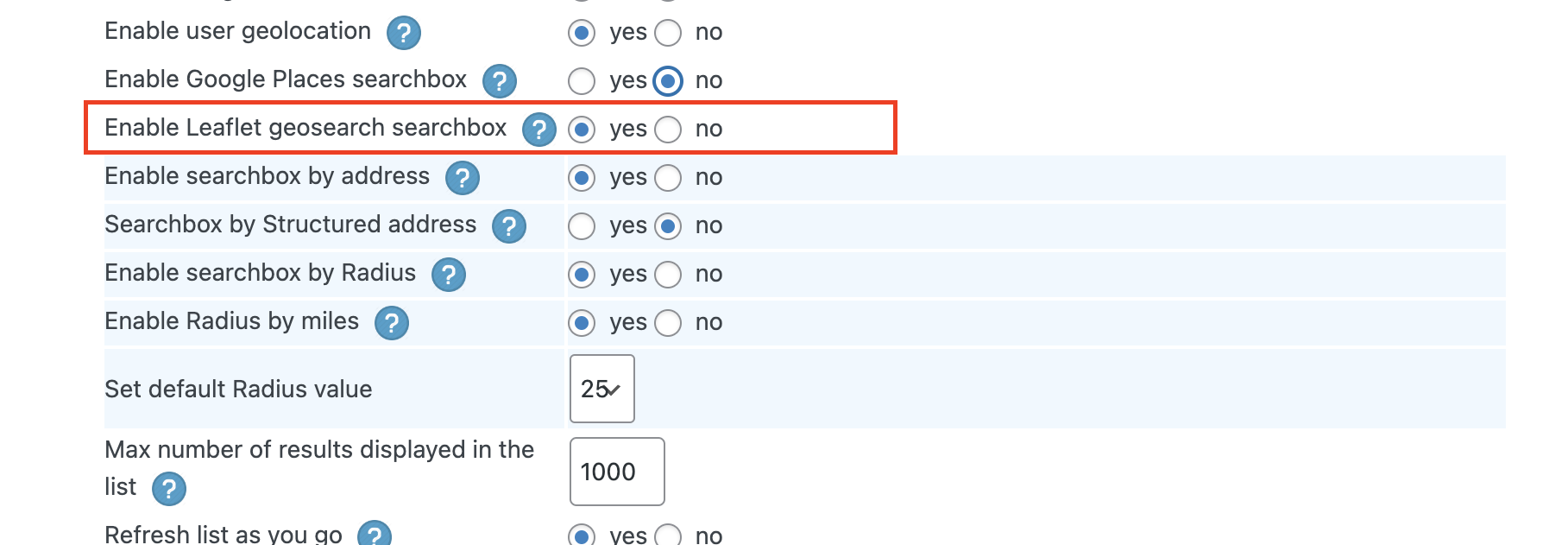The image size is (1568, 545).
Task: Select yes for Enable searchbox by Radius
Action: click(x=582, y=275)
